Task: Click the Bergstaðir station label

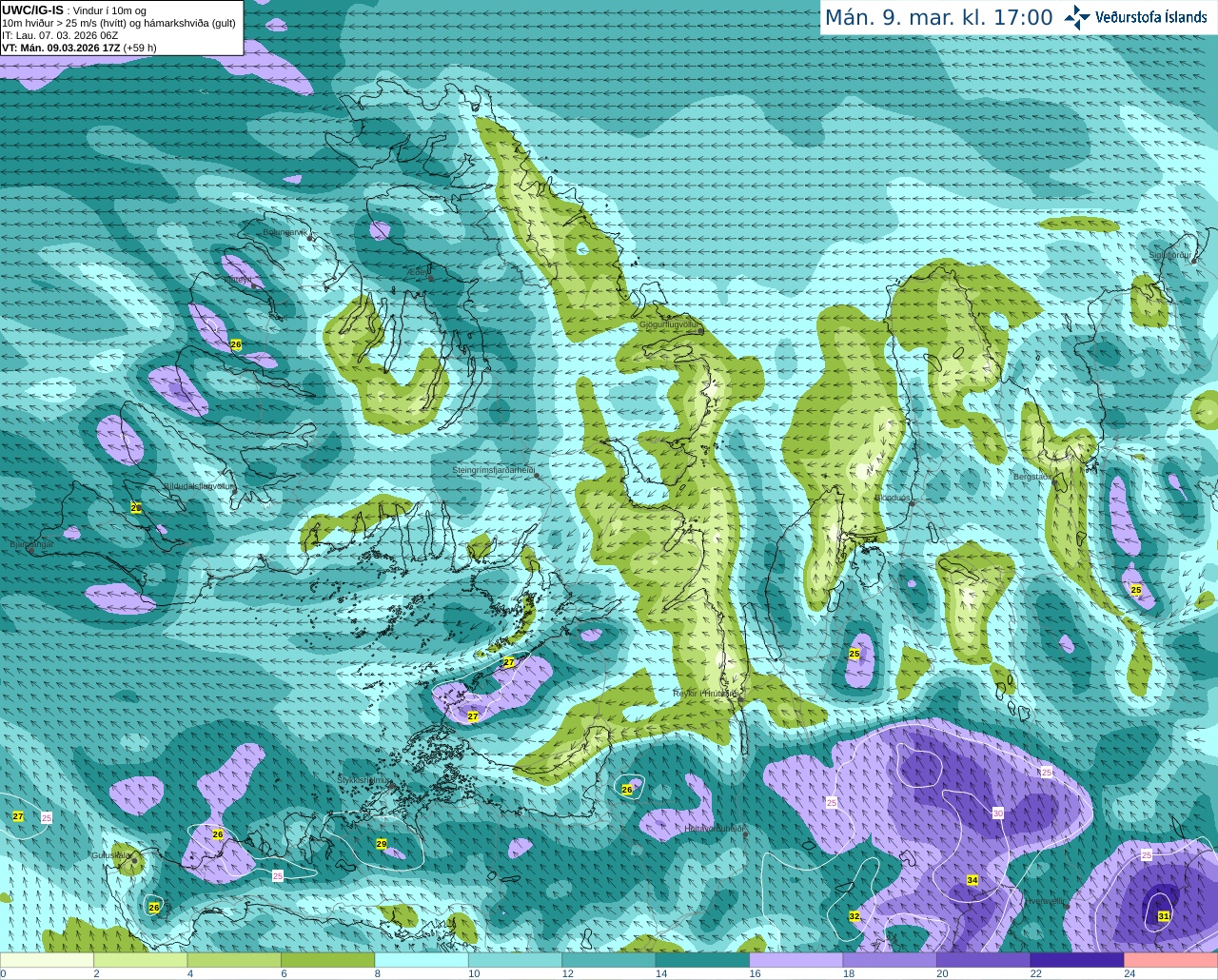Action: click(x=1031, y=477)
